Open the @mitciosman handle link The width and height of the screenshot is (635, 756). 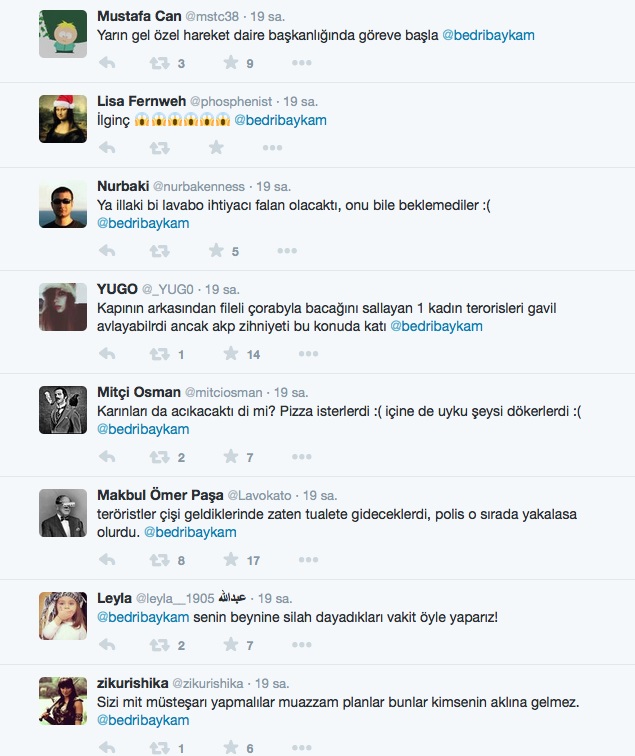point(223,392)
